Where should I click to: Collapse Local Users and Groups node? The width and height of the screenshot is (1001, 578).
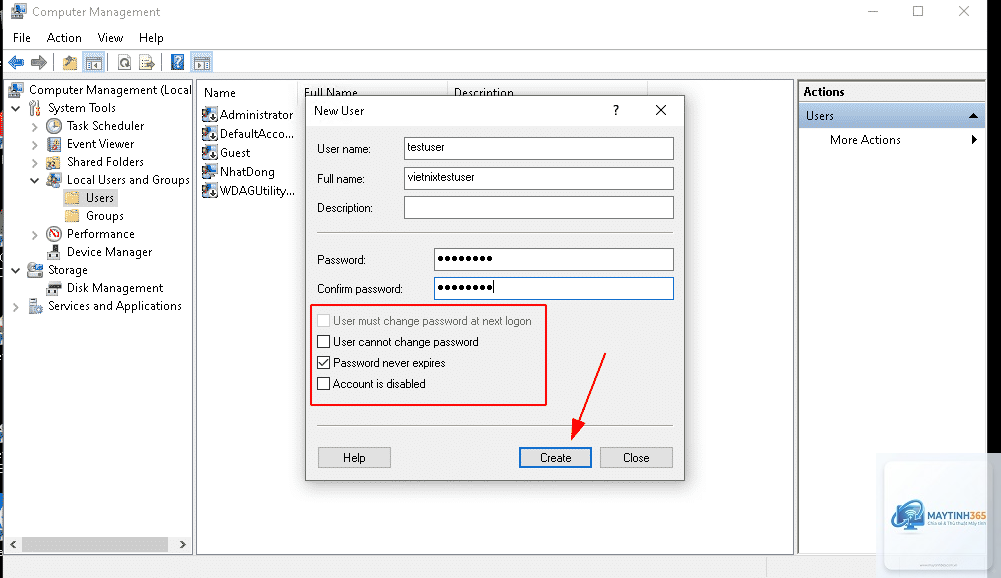(34, 181)
